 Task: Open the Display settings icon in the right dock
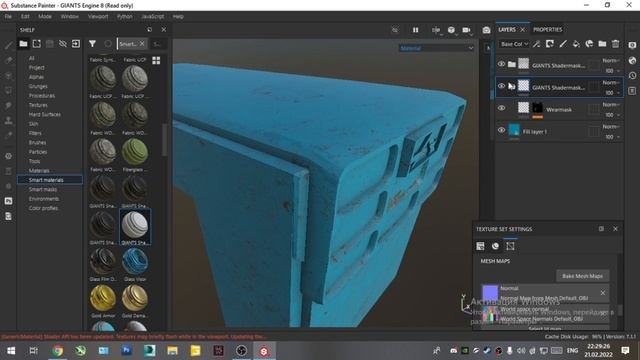point(632,45)
